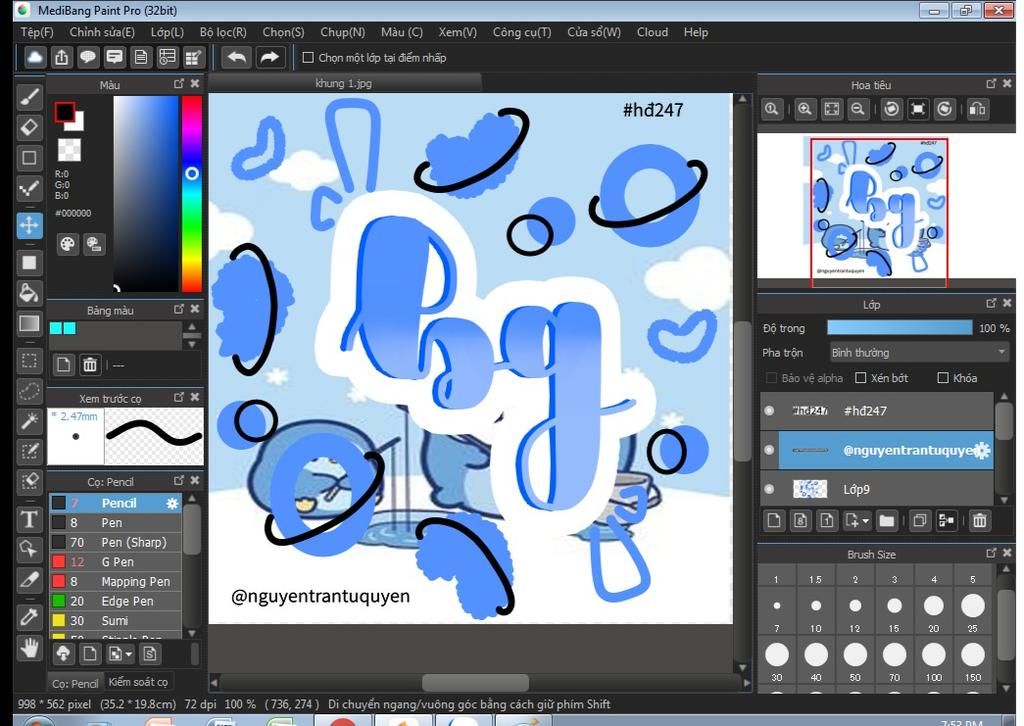Open the Bộ lọc(R) menu

pyautogui.click(x=223, y=32)
